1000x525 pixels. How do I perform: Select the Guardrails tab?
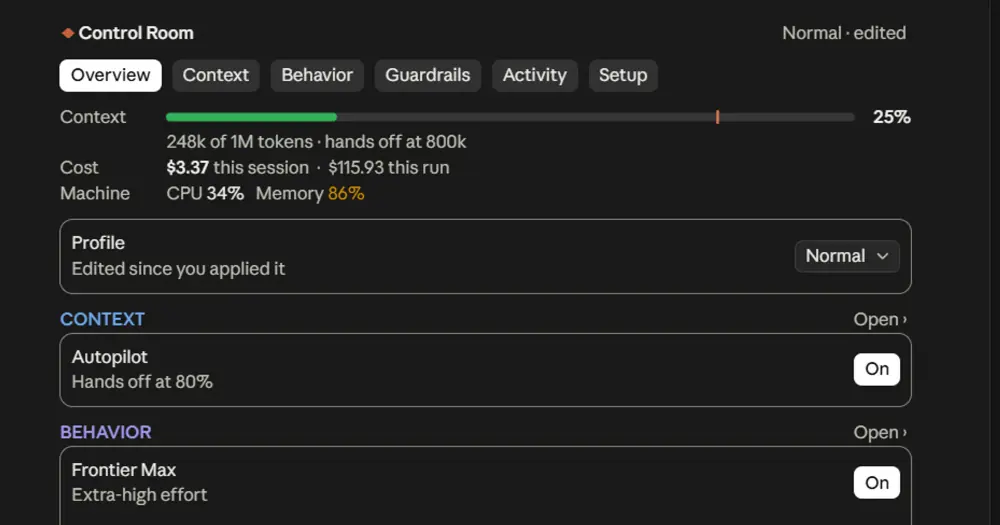pos(427,75)
